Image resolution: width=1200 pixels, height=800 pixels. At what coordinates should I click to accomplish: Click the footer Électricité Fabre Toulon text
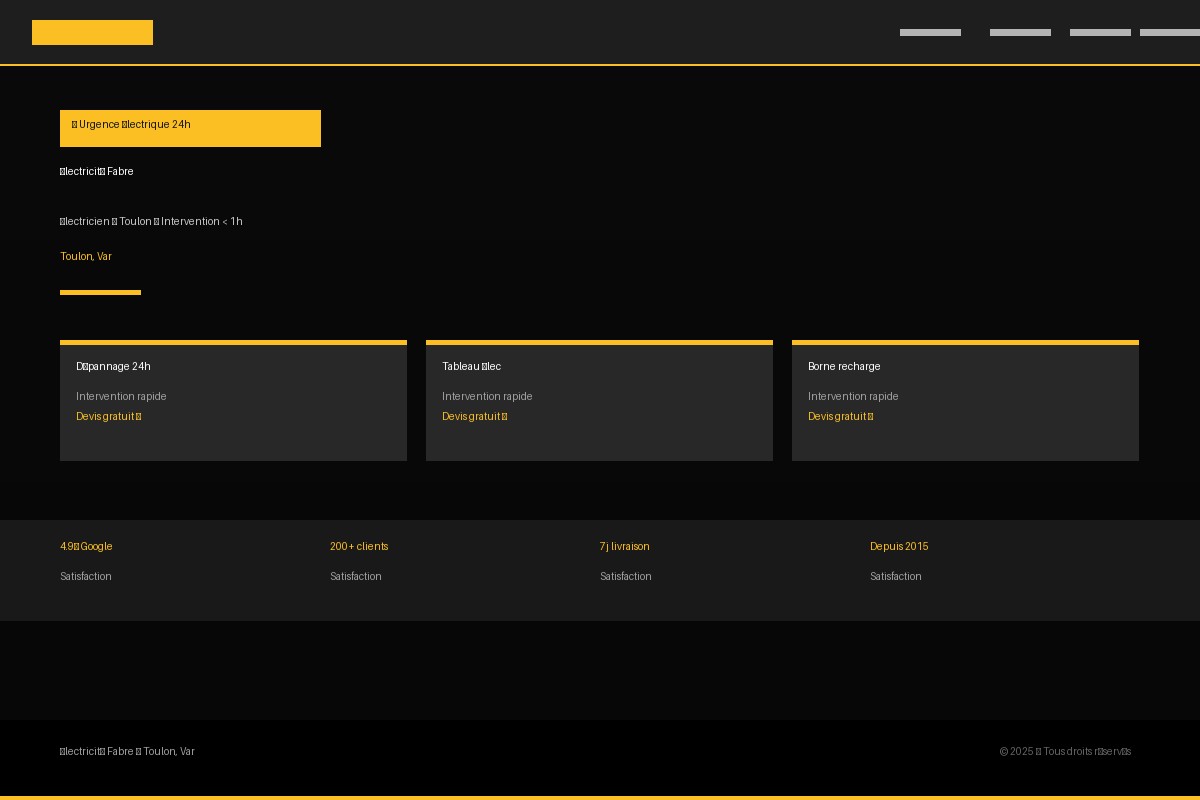(x=126, y=751)
